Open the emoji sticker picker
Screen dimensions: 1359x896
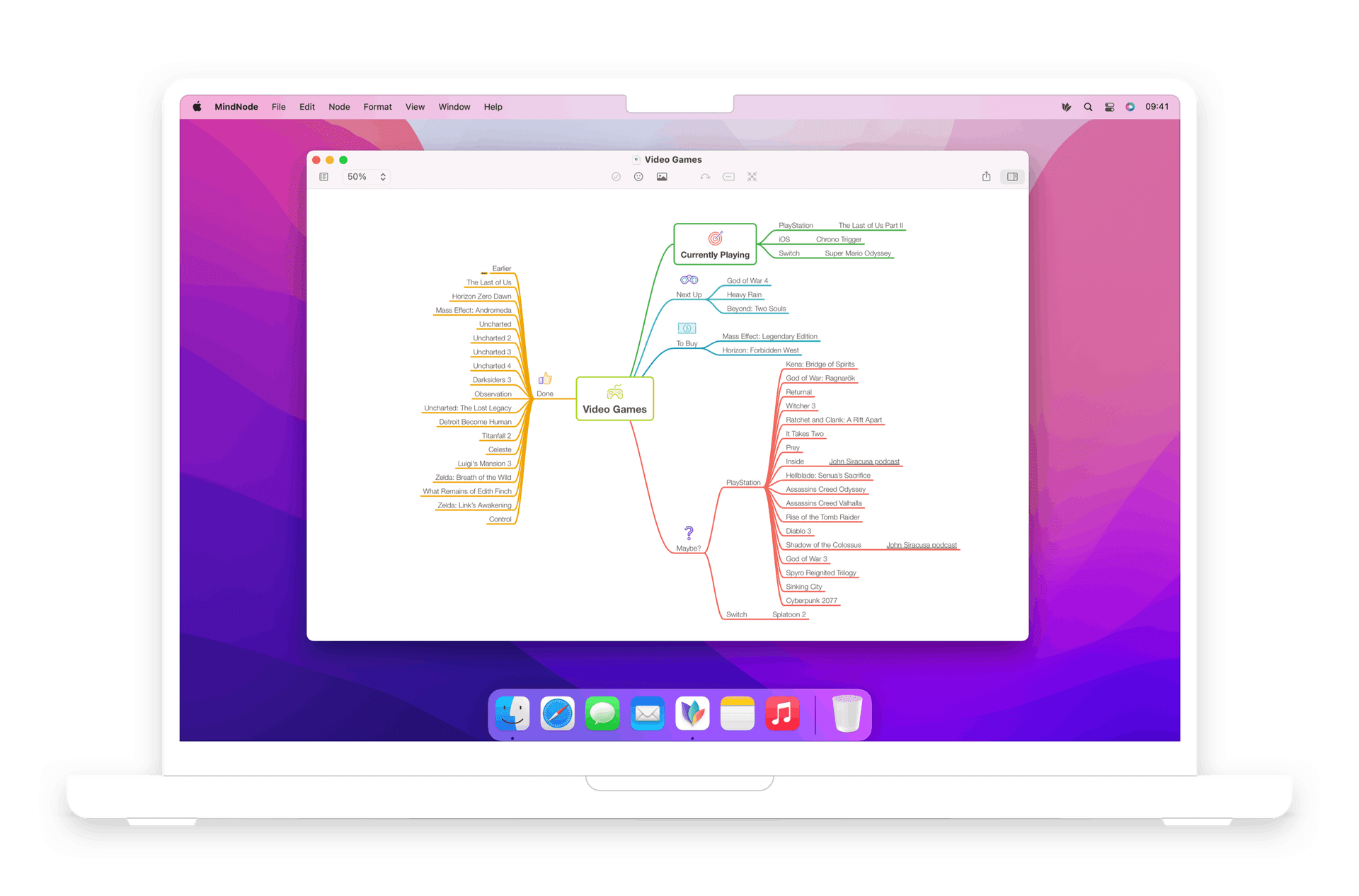pos(638,177)
